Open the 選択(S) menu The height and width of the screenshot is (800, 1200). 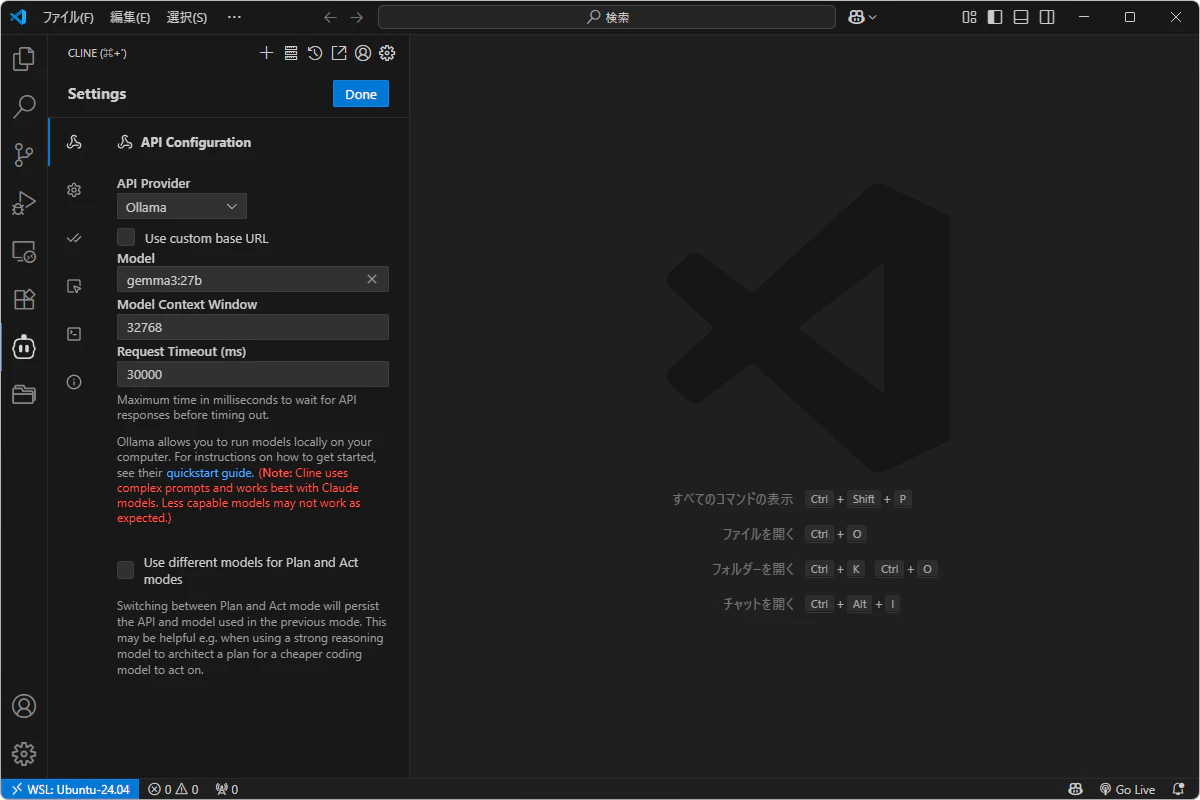tap(187, 17)
